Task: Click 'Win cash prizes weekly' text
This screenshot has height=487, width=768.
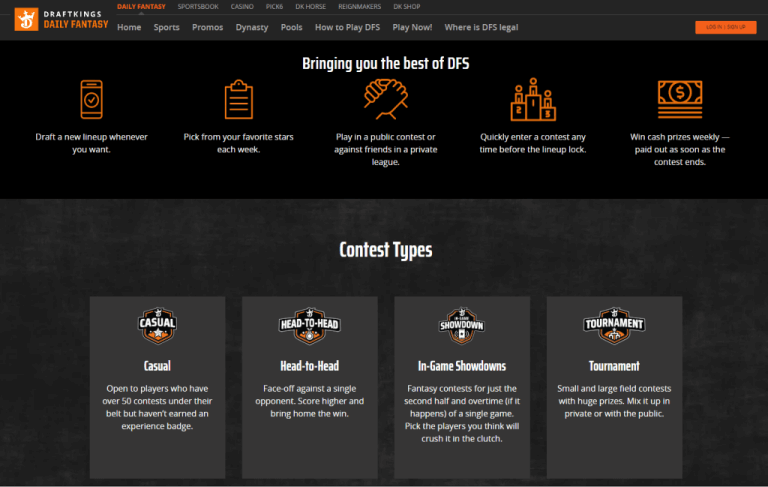Action: [x=680, y=149]
